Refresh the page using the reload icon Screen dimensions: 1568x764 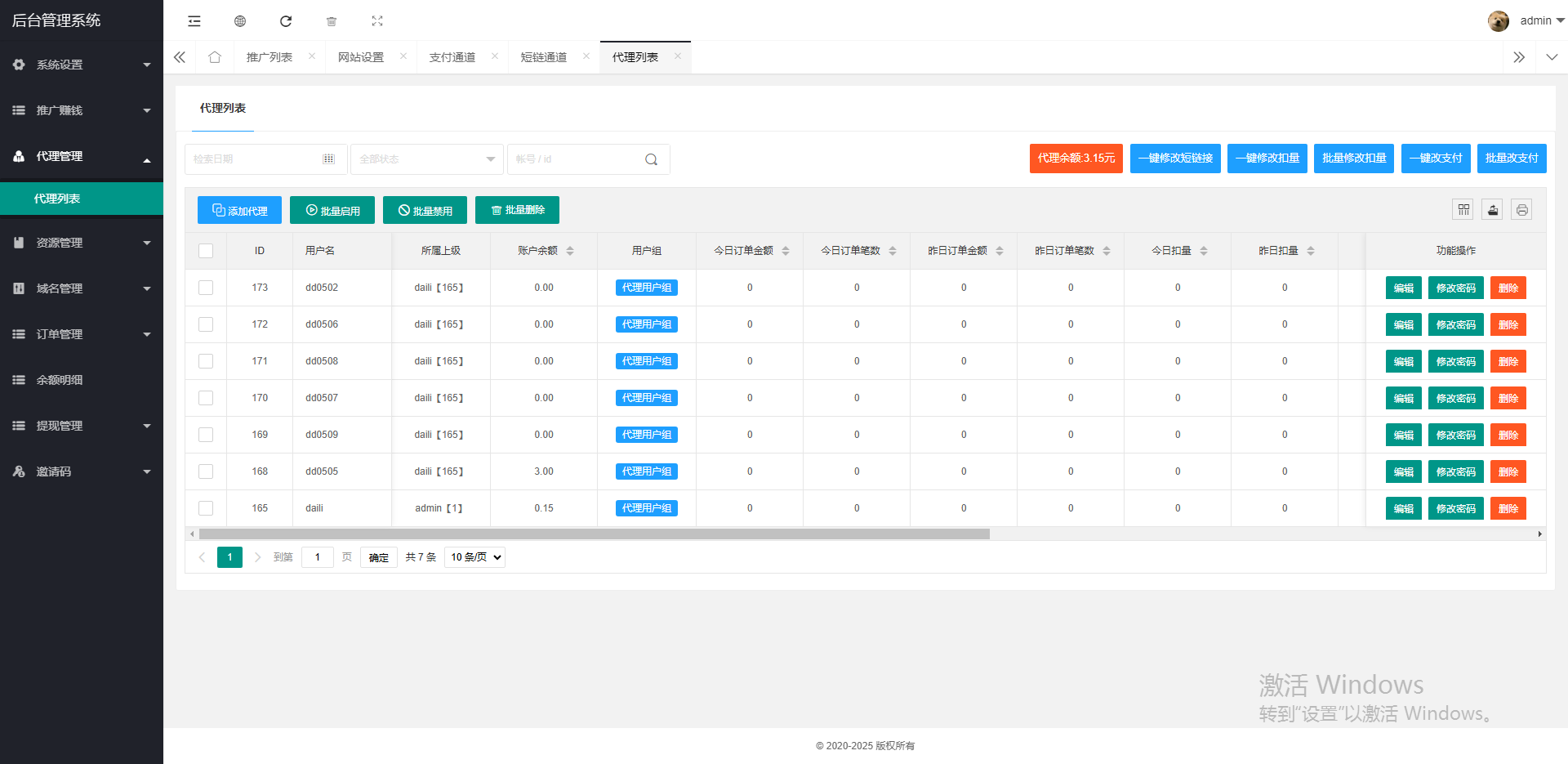[286, 21]
